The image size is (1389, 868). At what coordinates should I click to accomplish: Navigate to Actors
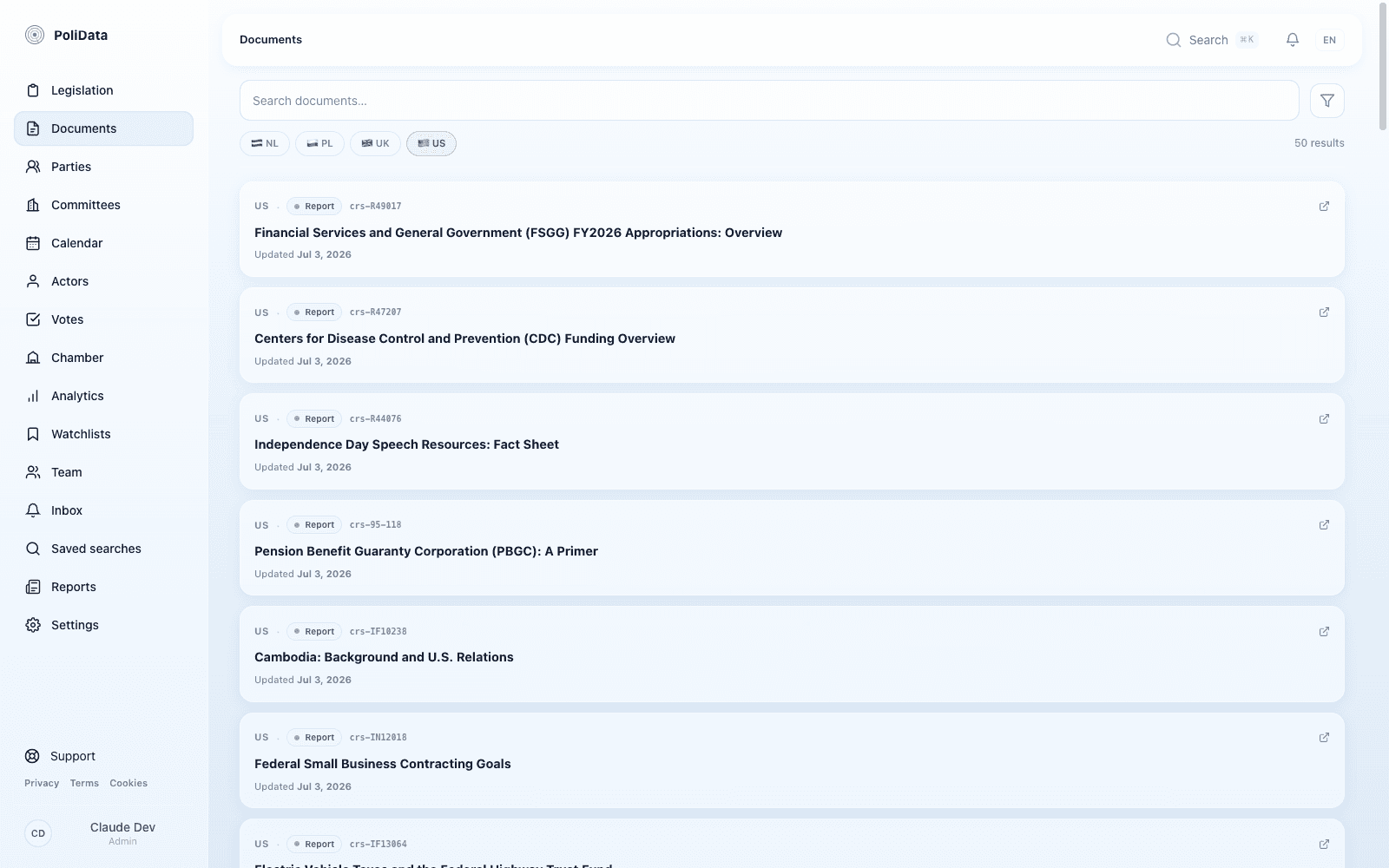click(x=103, y=281)
